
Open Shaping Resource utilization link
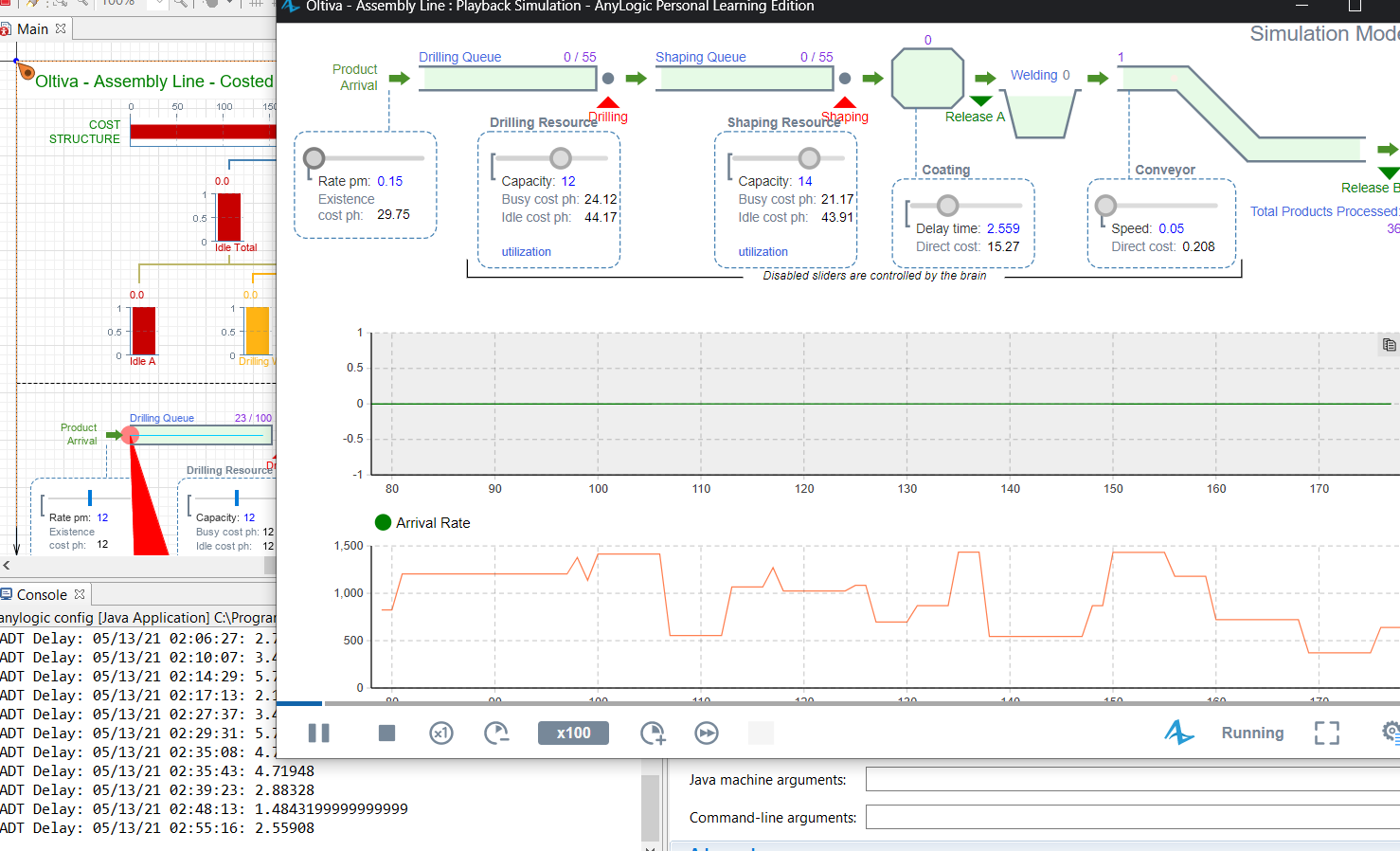[763, 252]
